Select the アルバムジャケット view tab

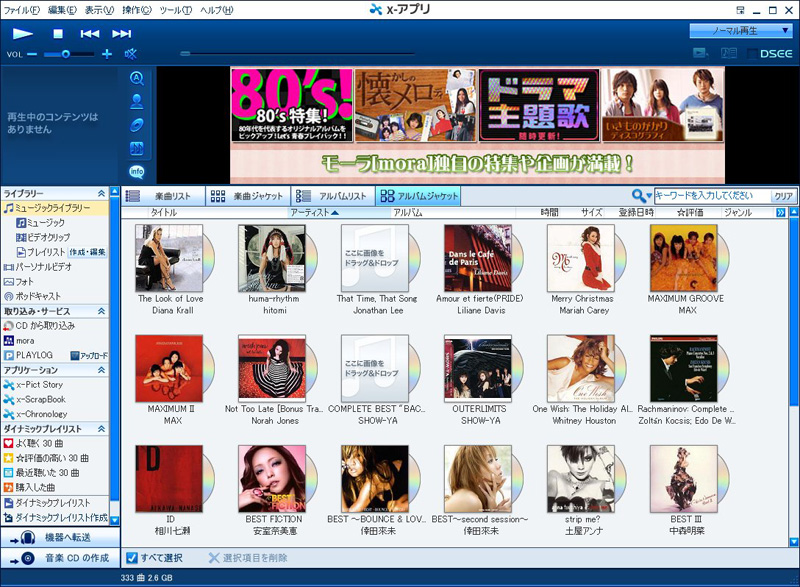pyautogui.click(x=418, y=196)
